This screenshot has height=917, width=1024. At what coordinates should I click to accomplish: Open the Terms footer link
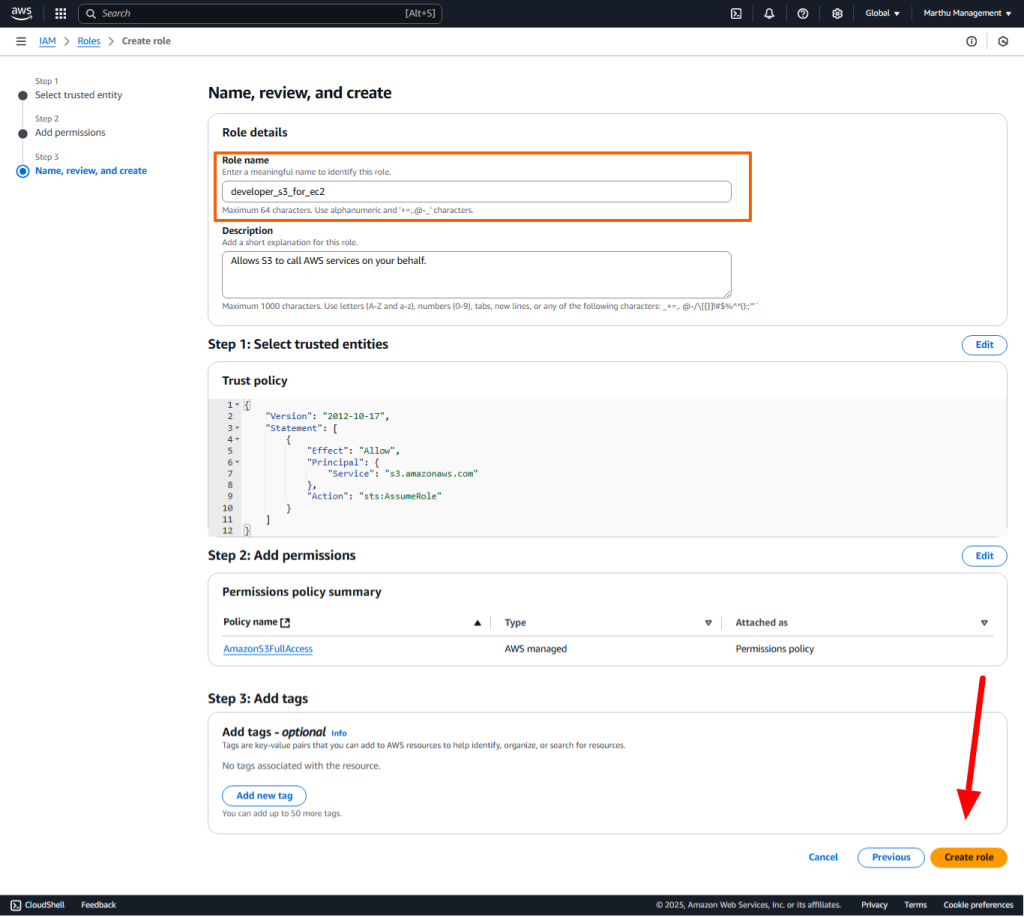(915, 905)
